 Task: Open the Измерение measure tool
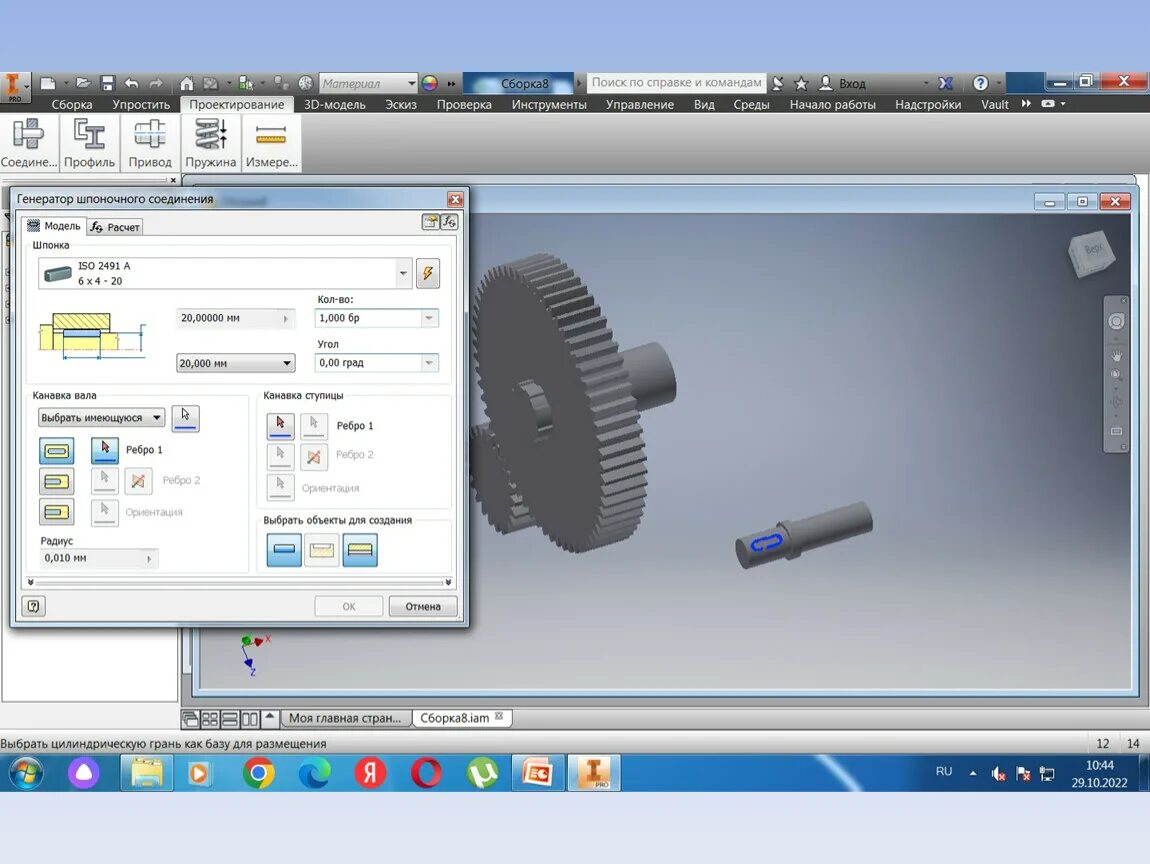(x=271, y=144)
